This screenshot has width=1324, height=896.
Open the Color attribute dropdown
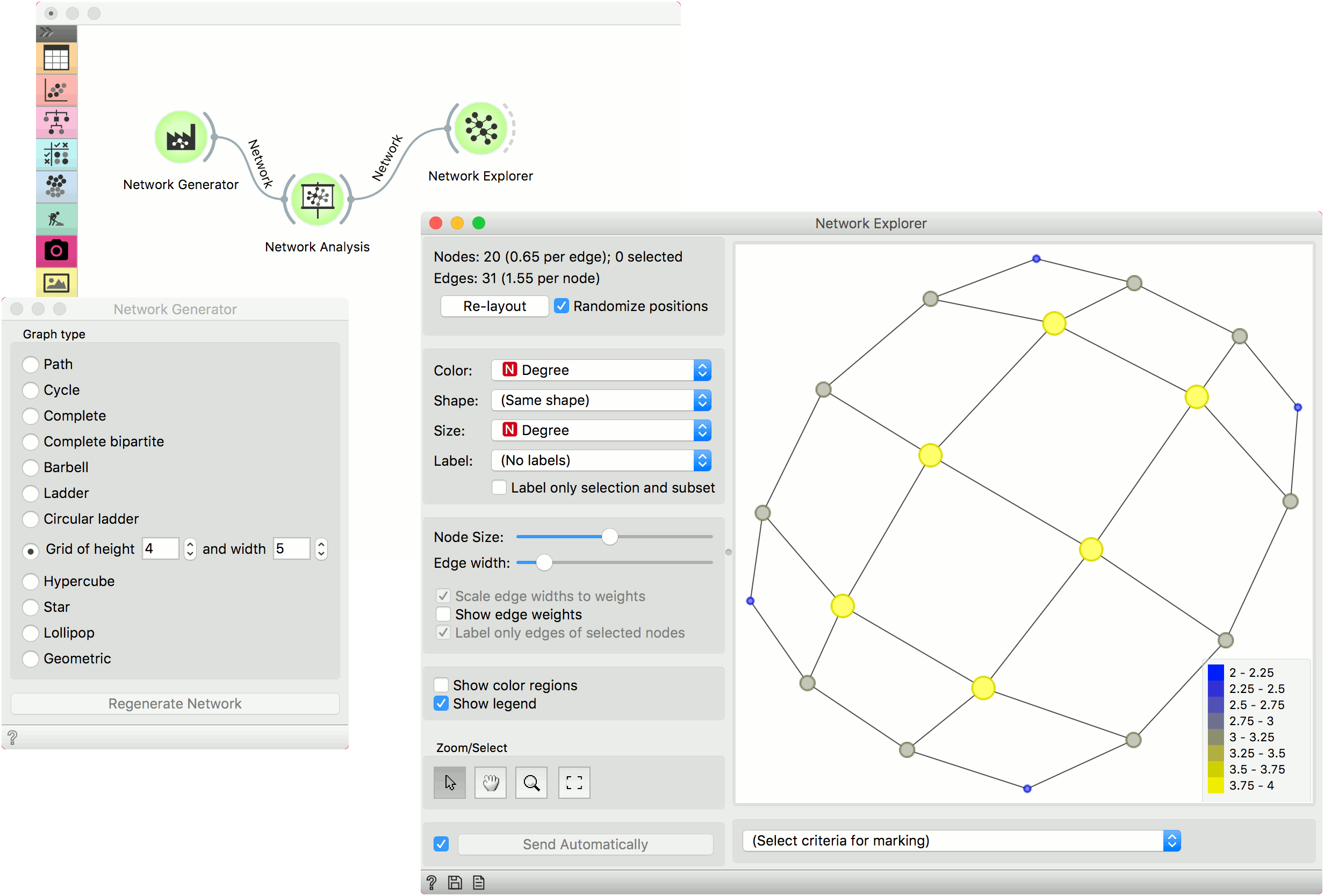coord(600,370)
